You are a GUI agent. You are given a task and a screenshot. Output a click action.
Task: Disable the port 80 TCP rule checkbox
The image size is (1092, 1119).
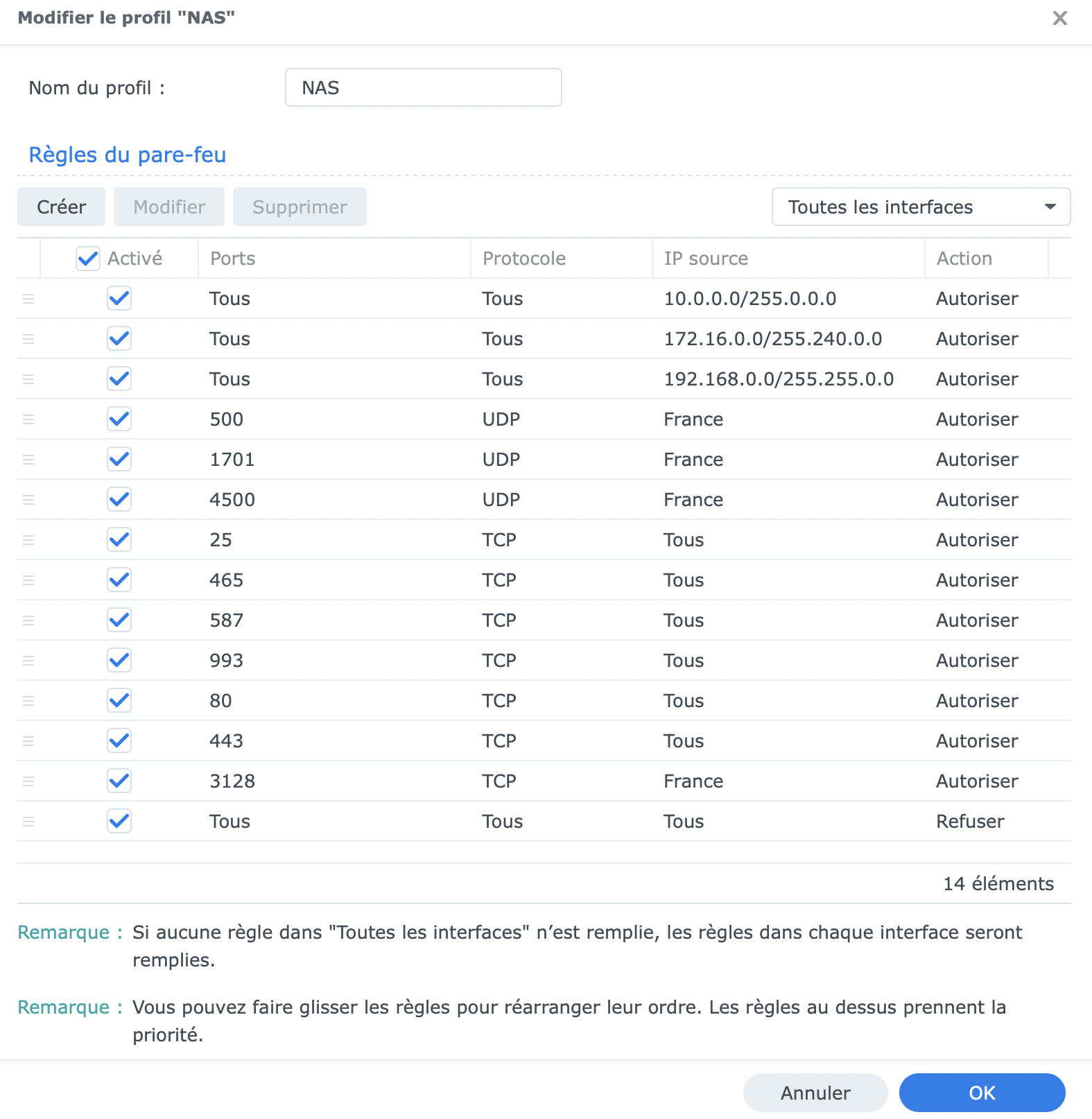click(119, 700)
